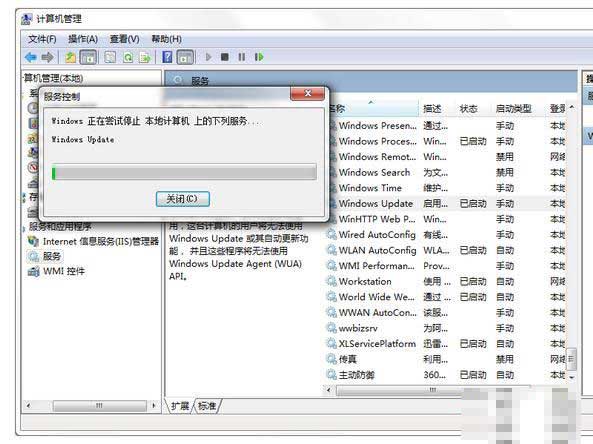Click the services list vertical scrollbar thumb
The height and width of the screenshot is (444, 593).
[572, 359]
